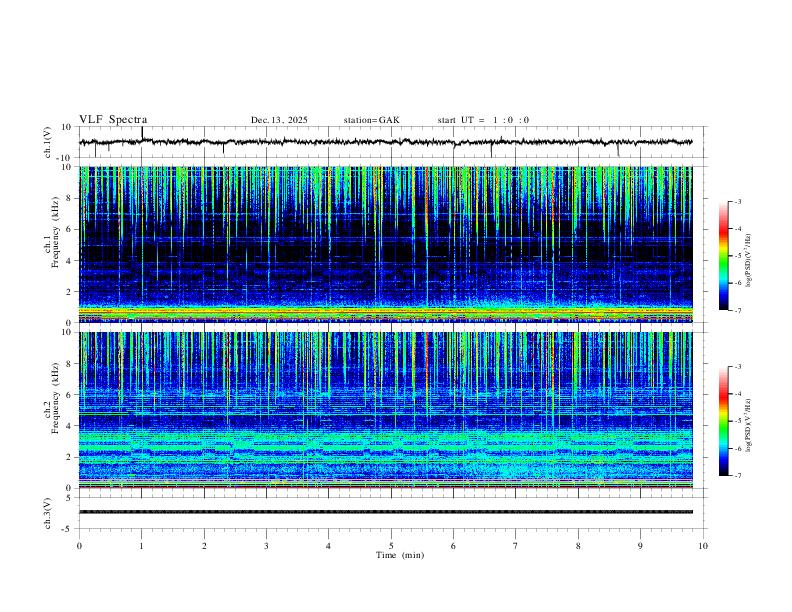Click time axis tick label "1"

tap(141, 546)
